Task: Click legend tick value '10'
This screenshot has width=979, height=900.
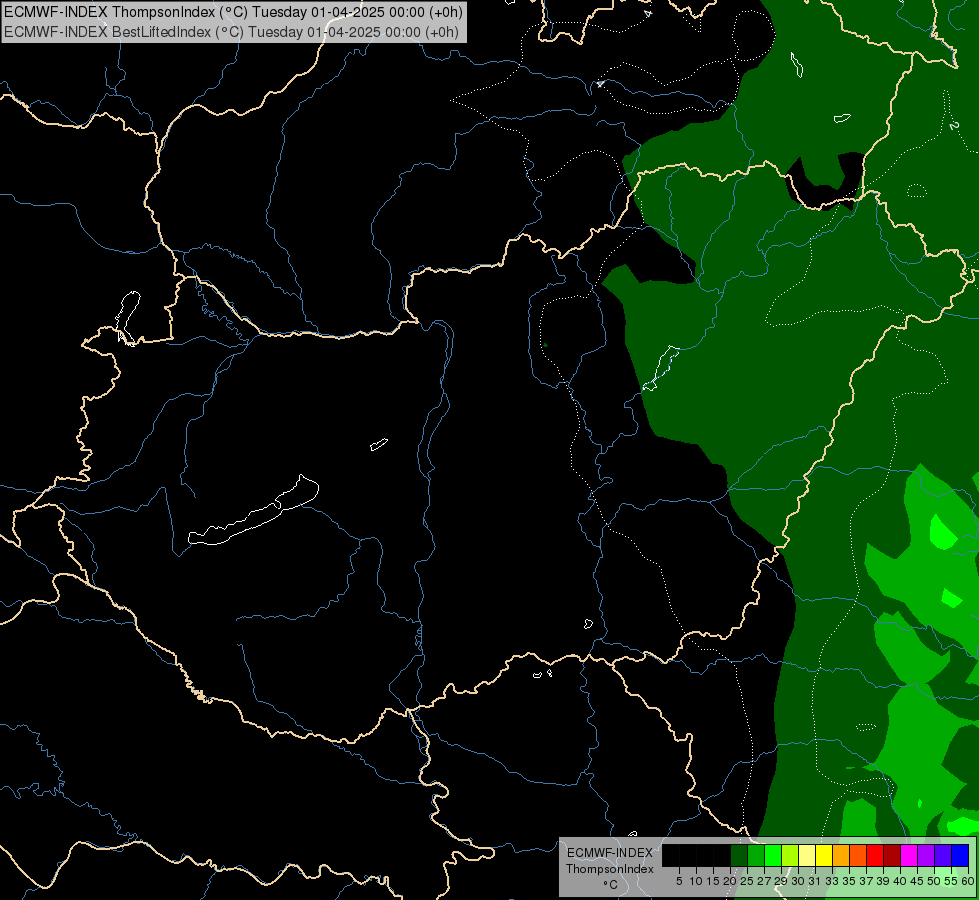Action: point(696,881)
